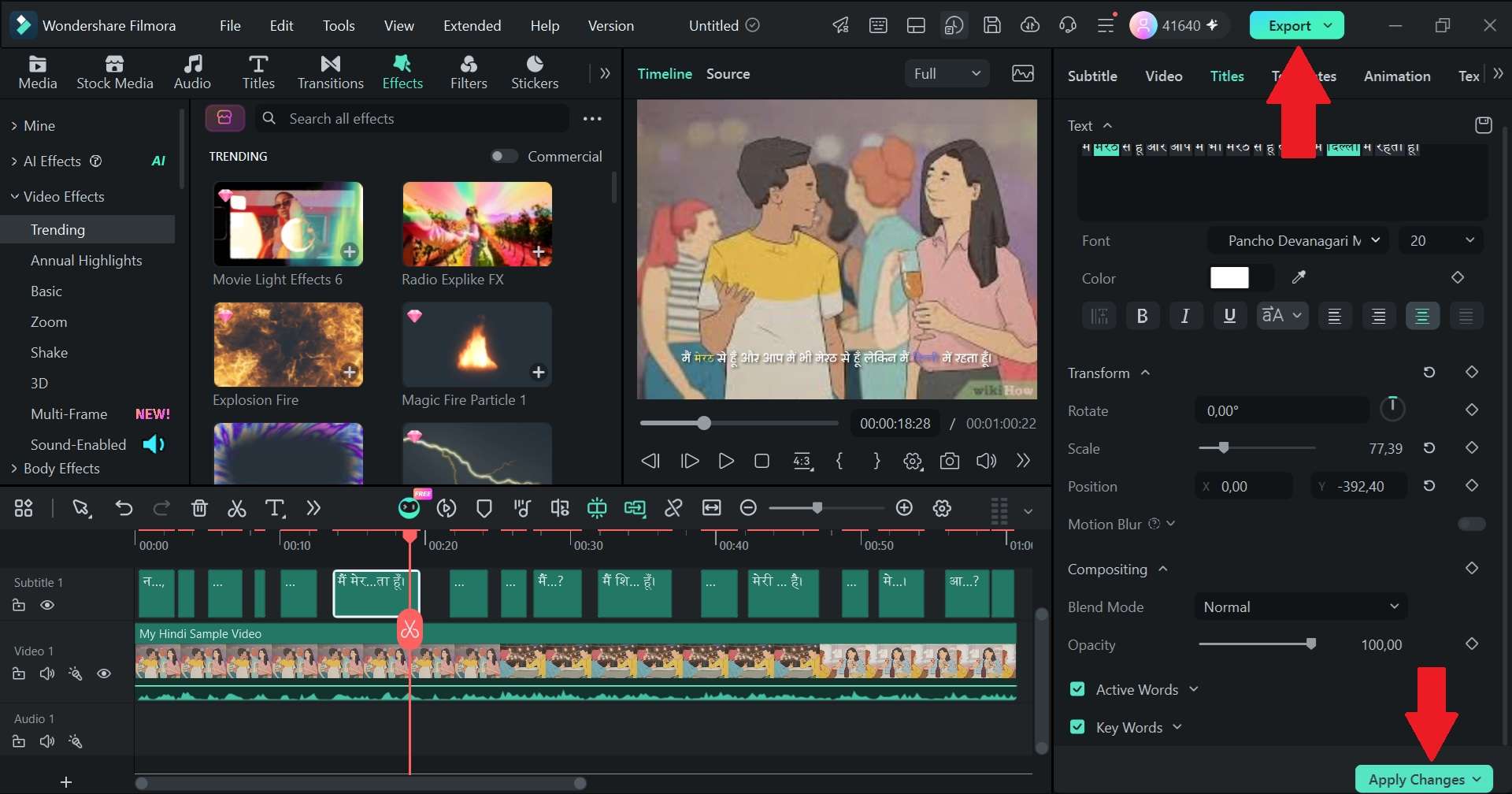Open the Filters library
The width and height of the screenshot is (1512, 794).
pos(469,72)
